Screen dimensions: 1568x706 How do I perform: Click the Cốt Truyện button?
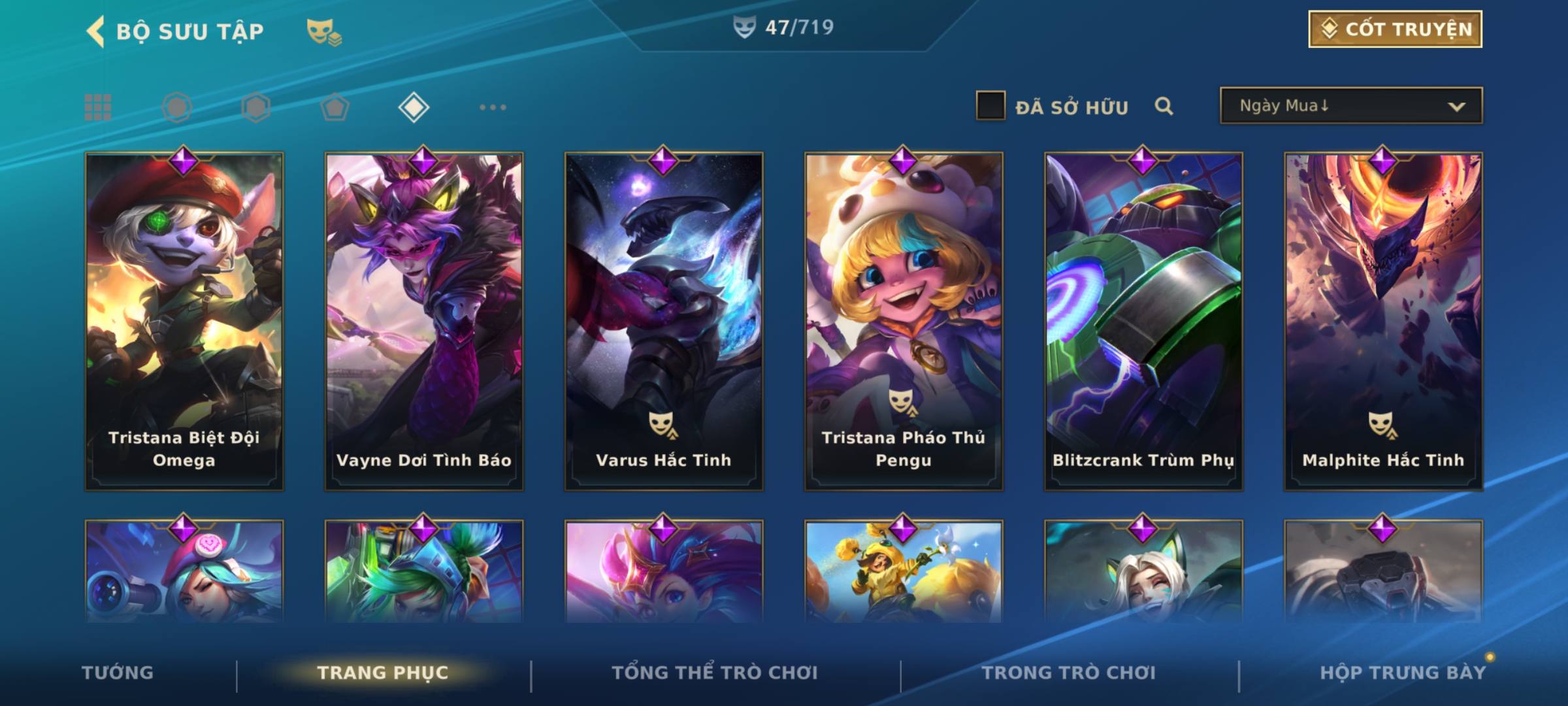pos(1395,29)
